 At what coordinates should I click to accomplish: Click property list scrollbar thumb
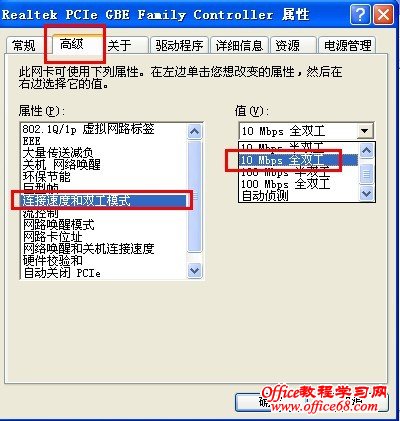pos(194,197)
